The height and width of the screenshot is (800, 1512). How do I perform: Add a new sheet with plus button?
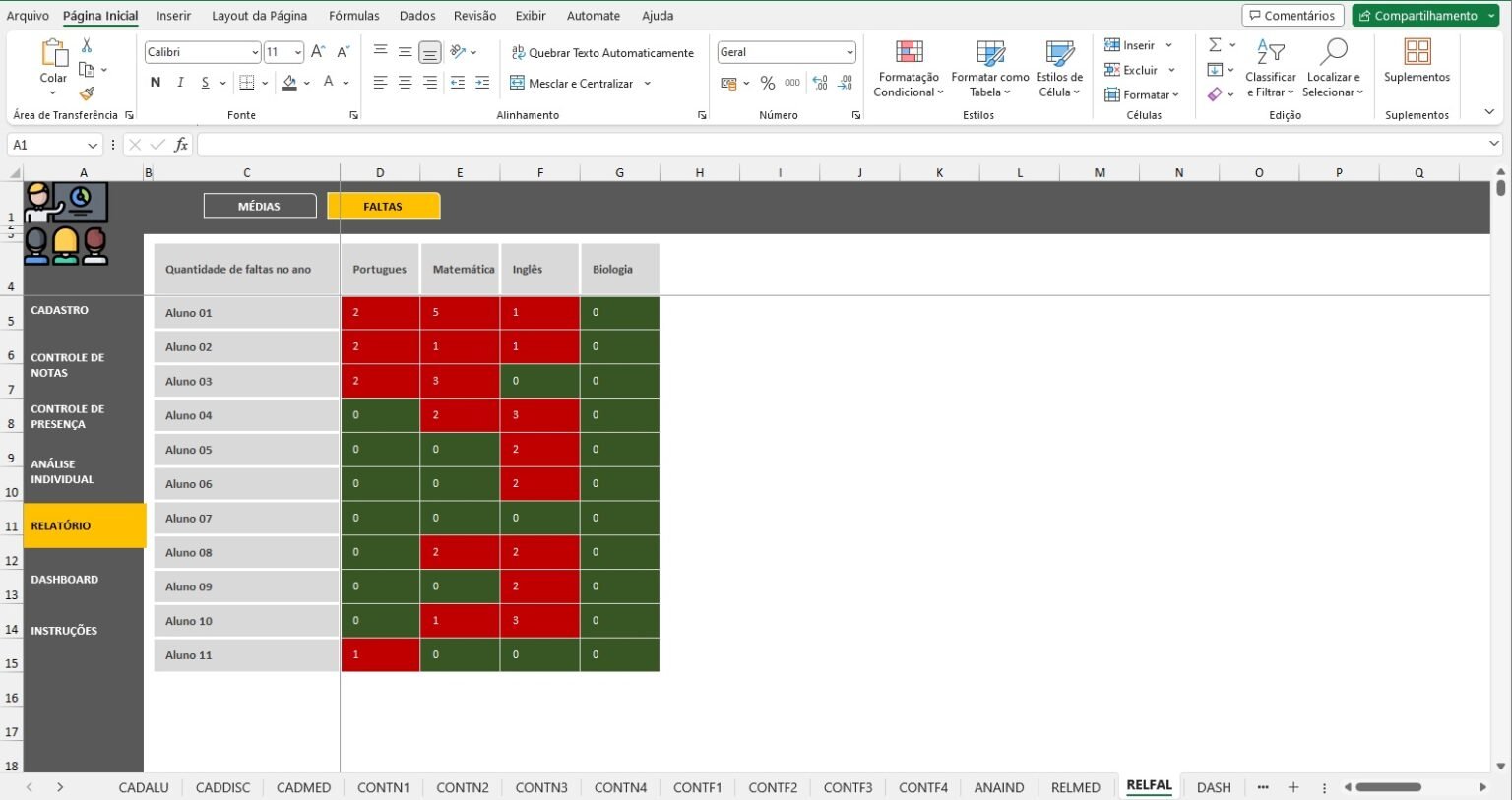1293,787
